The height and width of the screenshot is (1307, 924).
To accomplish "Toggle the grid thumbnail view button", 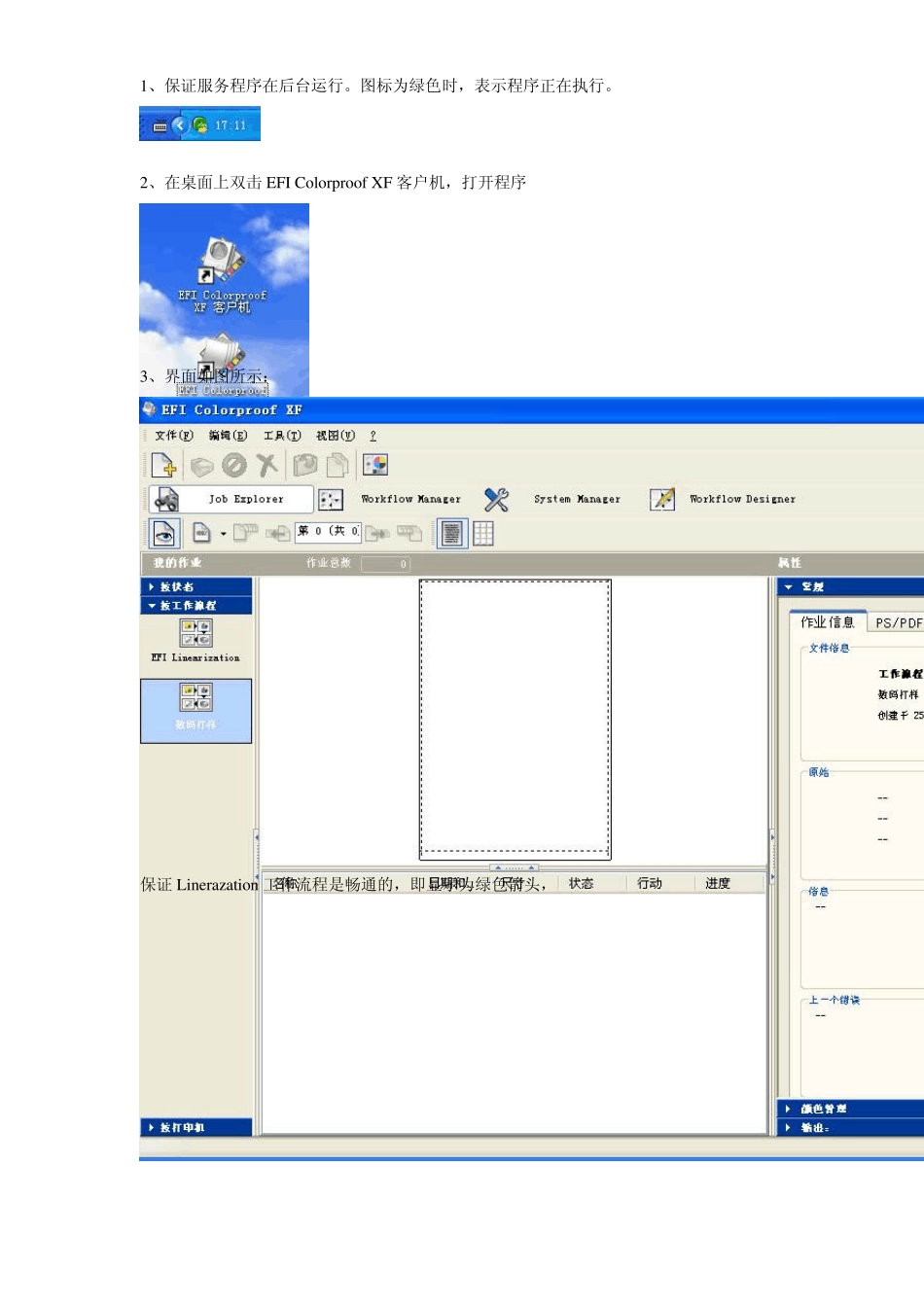I will [x=483, y=533].
